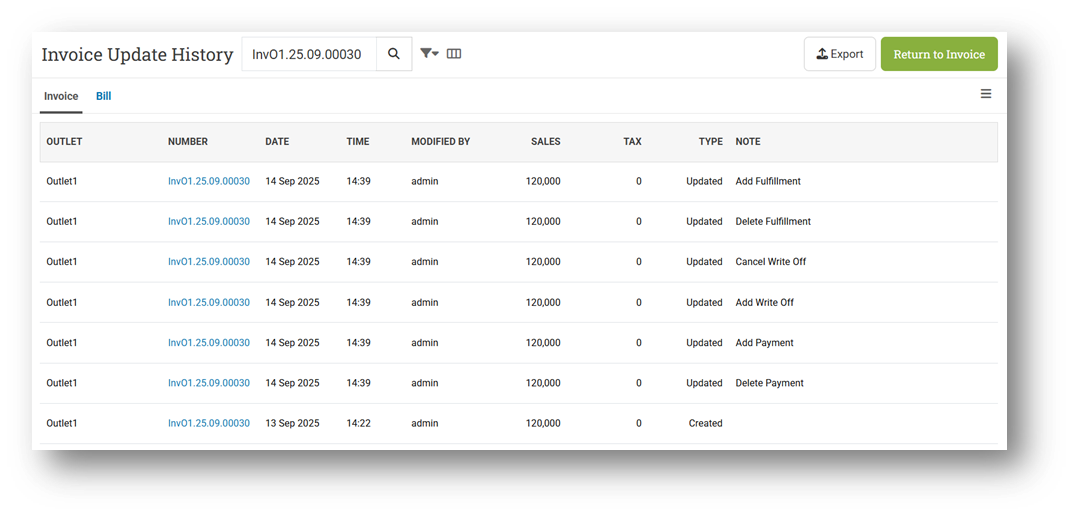The image size is (1072, 515).
Task: Sort by the NOTE column header
Action: click(748, 142)
